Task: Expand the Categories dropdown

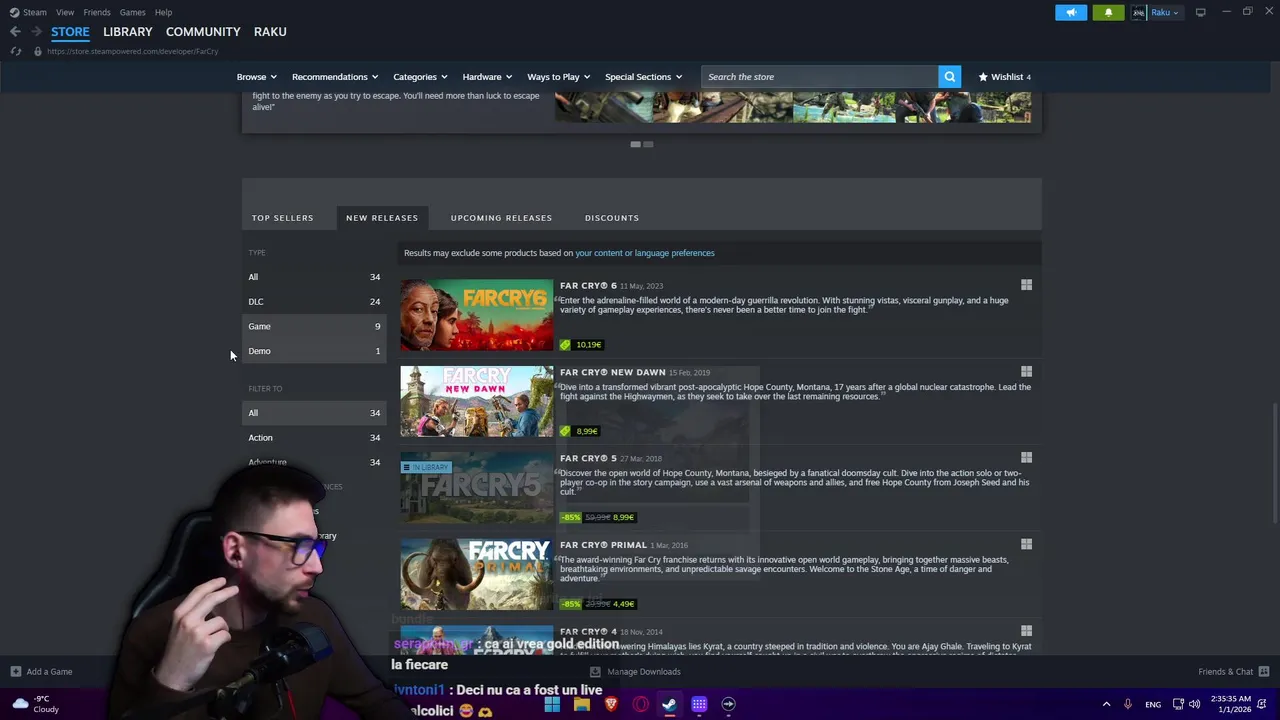Action: point(420,77)
